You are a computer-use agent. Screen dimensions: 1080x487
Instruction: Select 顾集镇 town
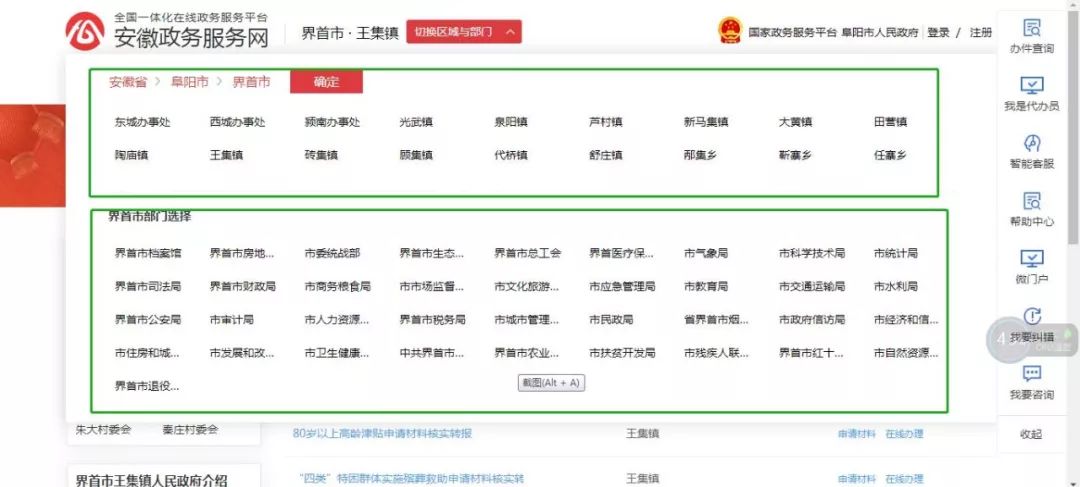tap(416, 155)
